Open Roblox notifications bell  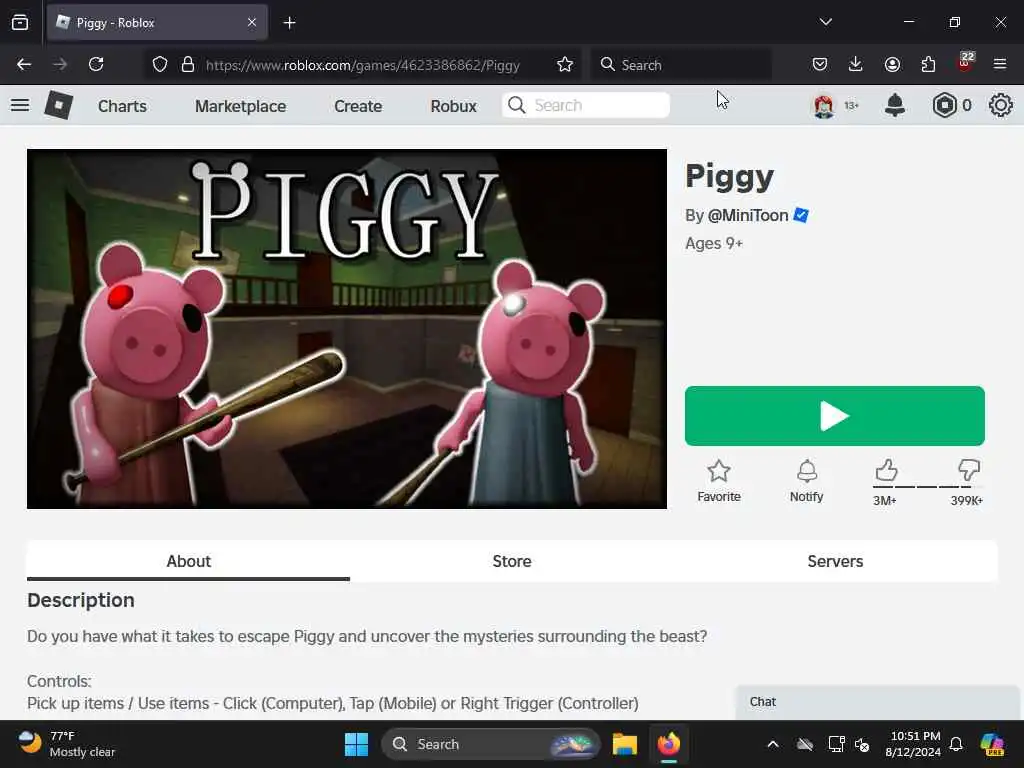pyautogui.click(x=895, y=105)
